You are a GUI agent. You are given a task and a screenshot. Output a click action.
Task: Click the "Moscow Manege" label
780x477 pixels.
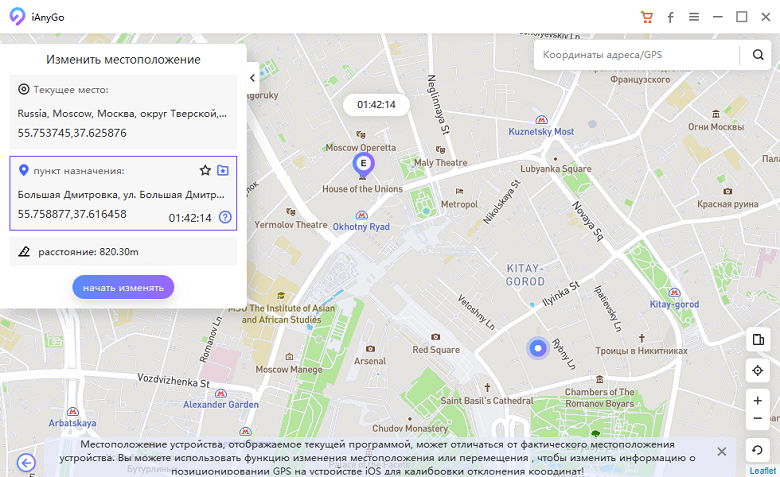(x=289, y=370)
